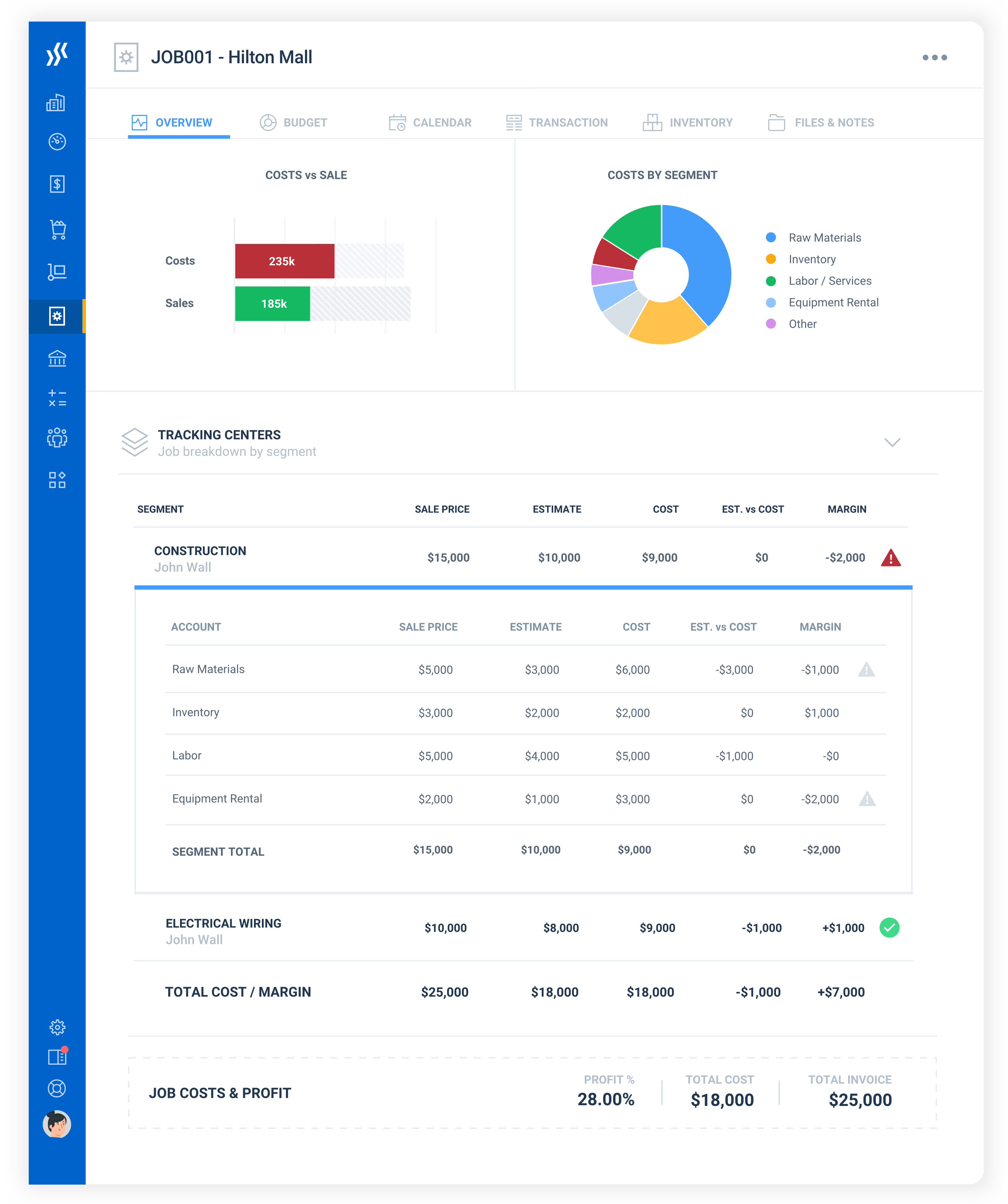
Task: Open the settings gear icon in the sidebar
Action: [x=57, y=1027]
